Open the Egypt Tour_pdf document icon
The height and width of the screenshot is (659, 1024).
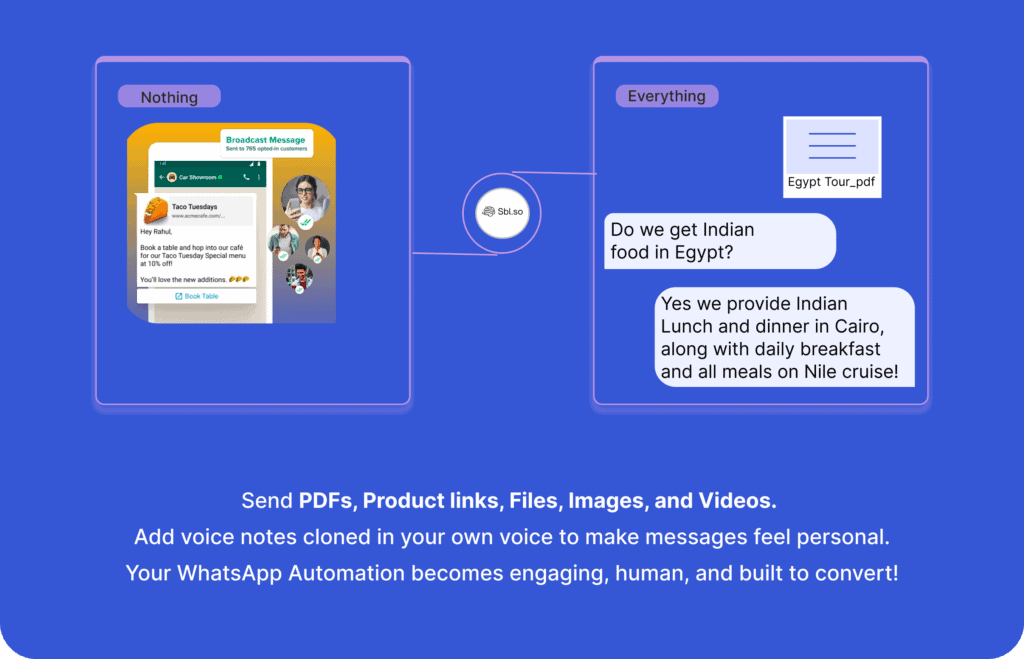[831, 145]
